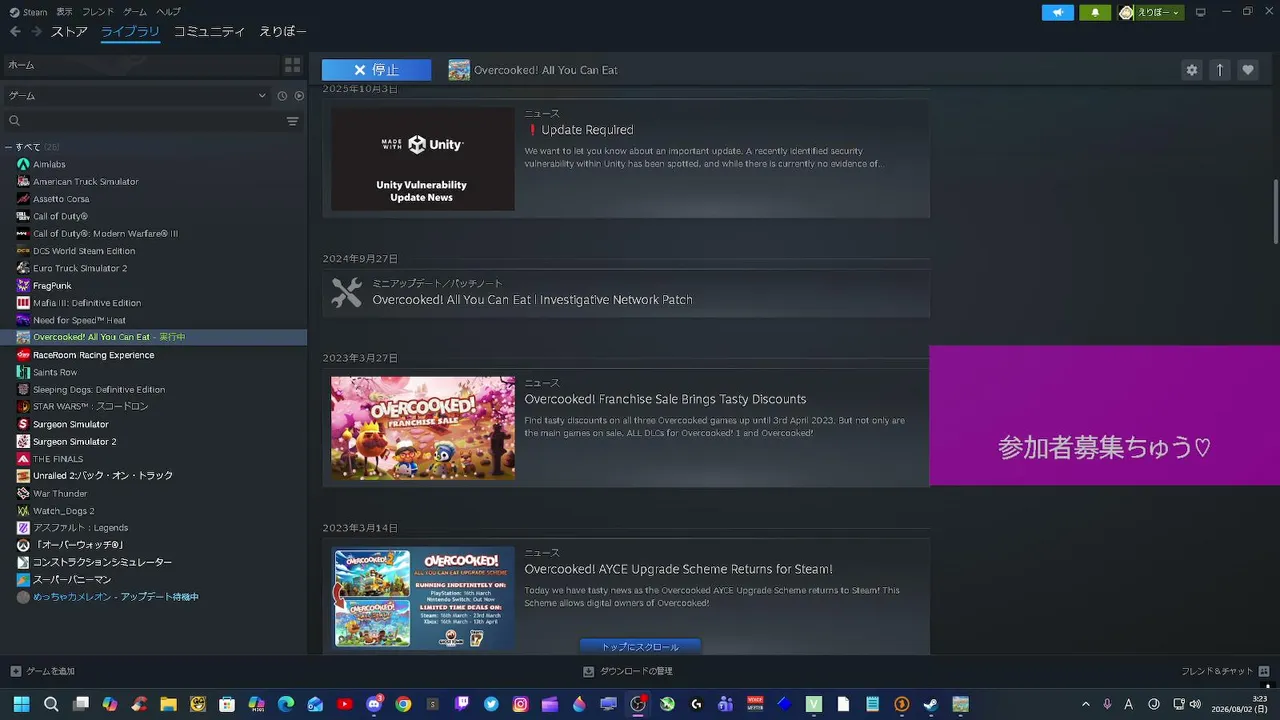Screen dimensions: 1280x720
Task: Select THE FINALS in library
Action: 58,459
